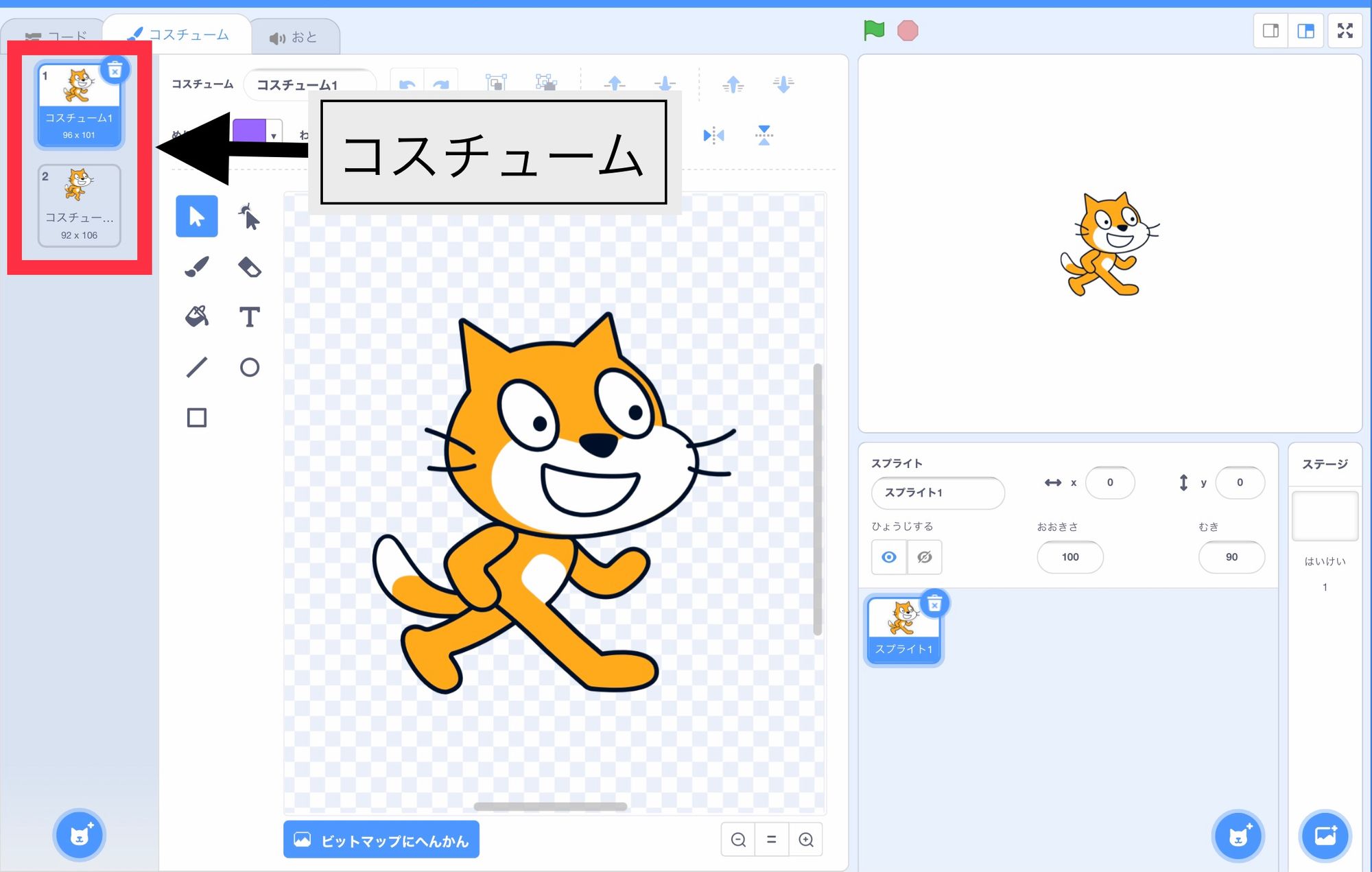Flip the costume horizontally

[713, 135]
